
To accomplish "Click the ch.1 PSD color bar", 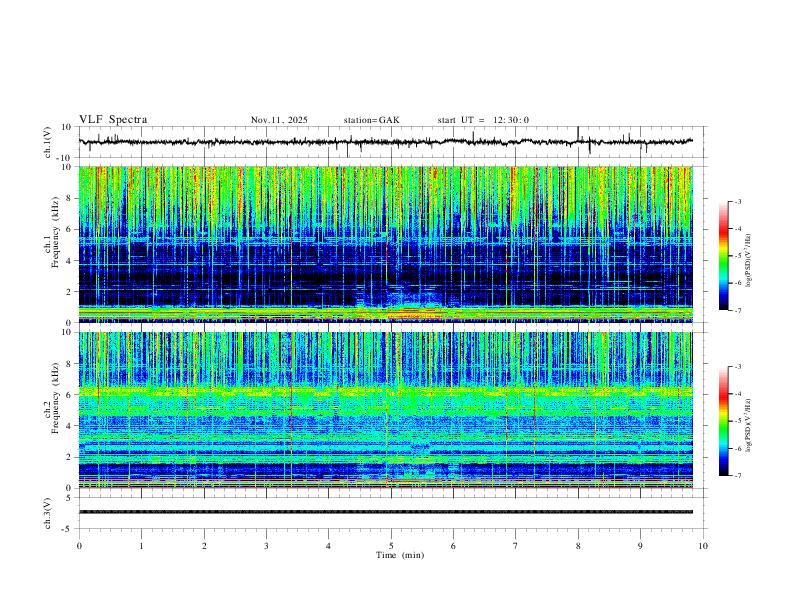I will [x=724, y=256].
